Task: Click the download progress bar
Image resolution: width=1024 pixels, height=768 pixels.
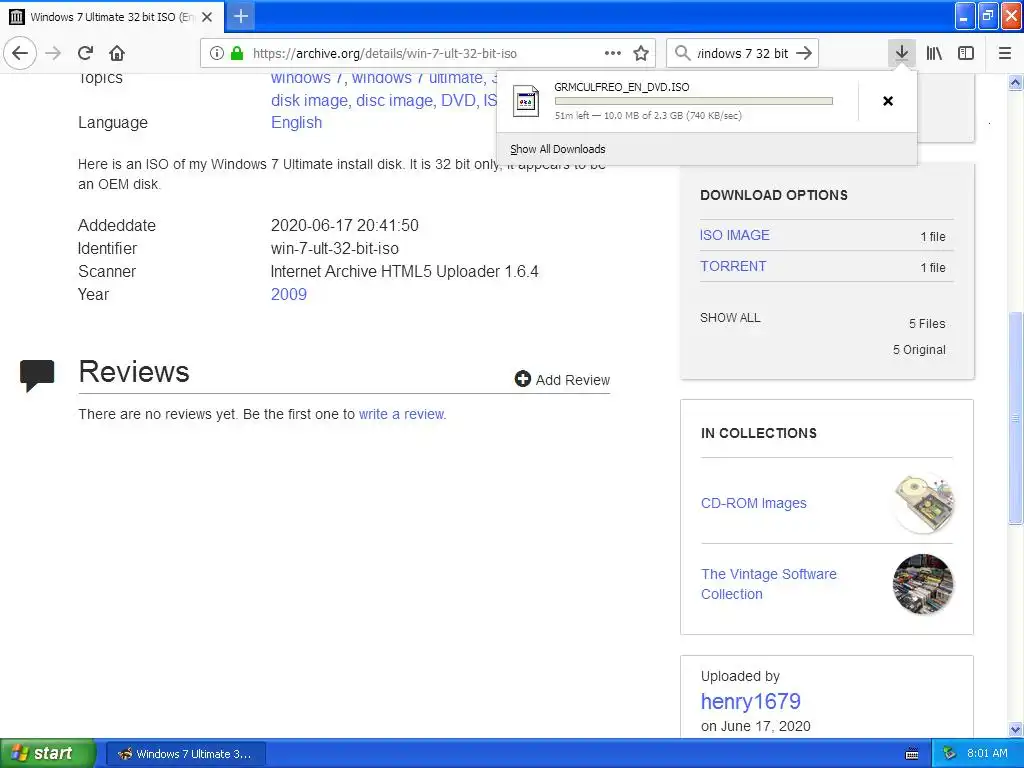Action: (x=694, y=101)
